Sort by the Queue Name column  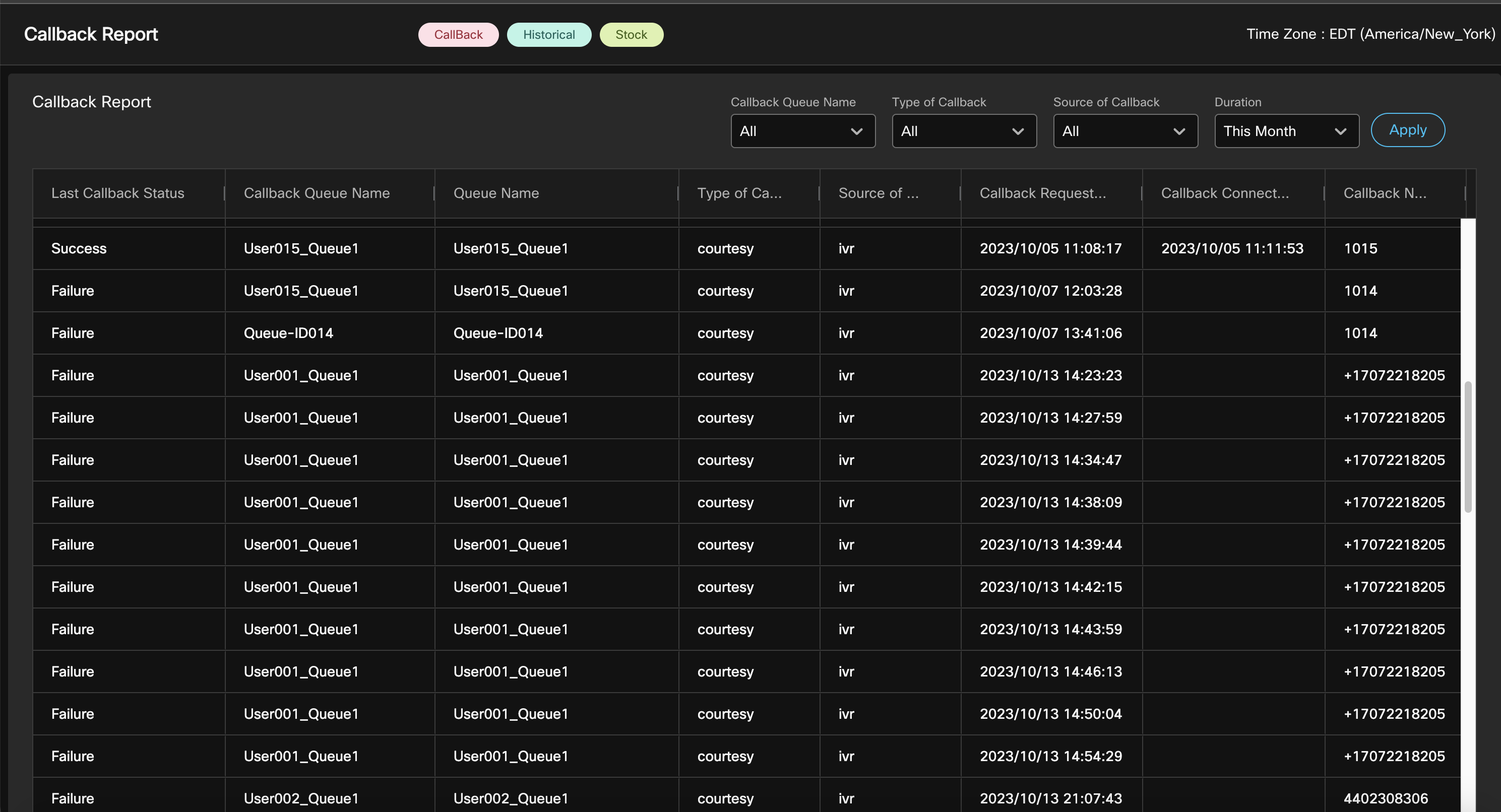point(496,193)
